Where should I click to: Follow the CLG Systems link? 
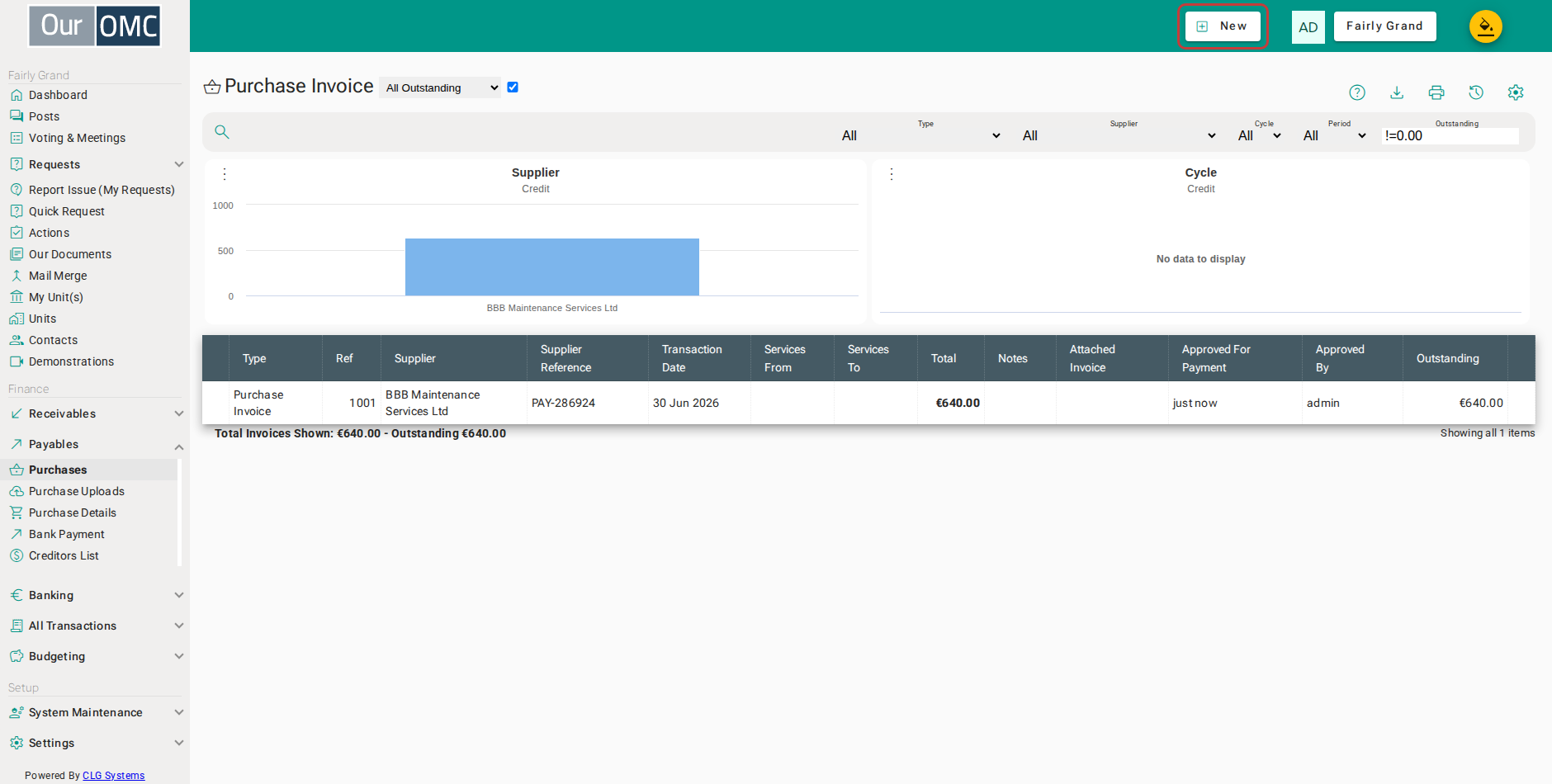(113, 776)
